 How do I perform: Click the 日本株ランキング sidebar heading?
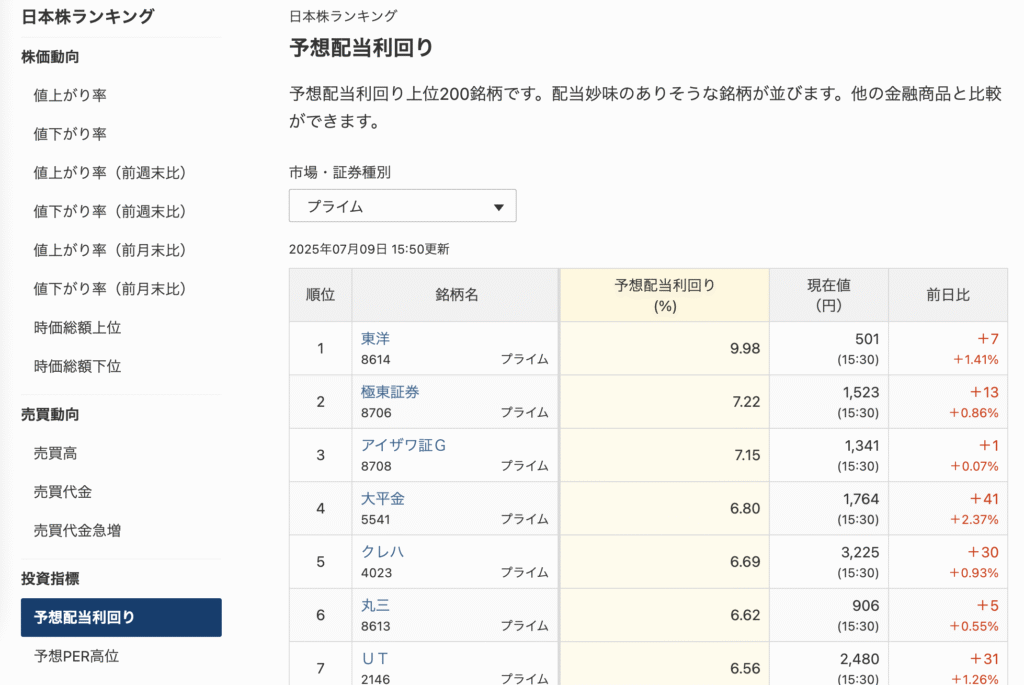[88, 16]
